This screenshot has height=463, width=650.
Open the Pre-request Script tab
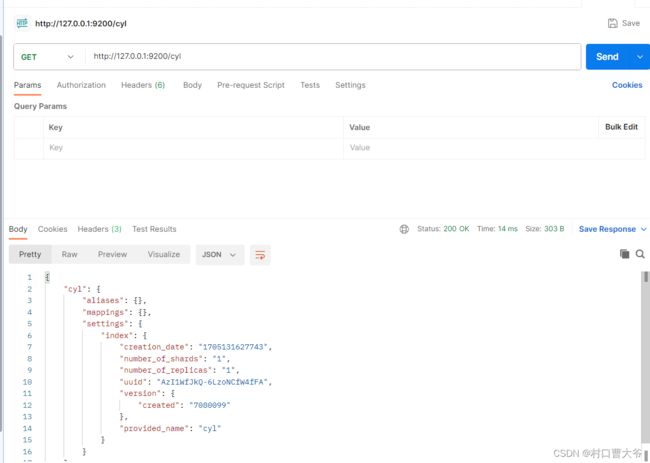pos(251,85)
